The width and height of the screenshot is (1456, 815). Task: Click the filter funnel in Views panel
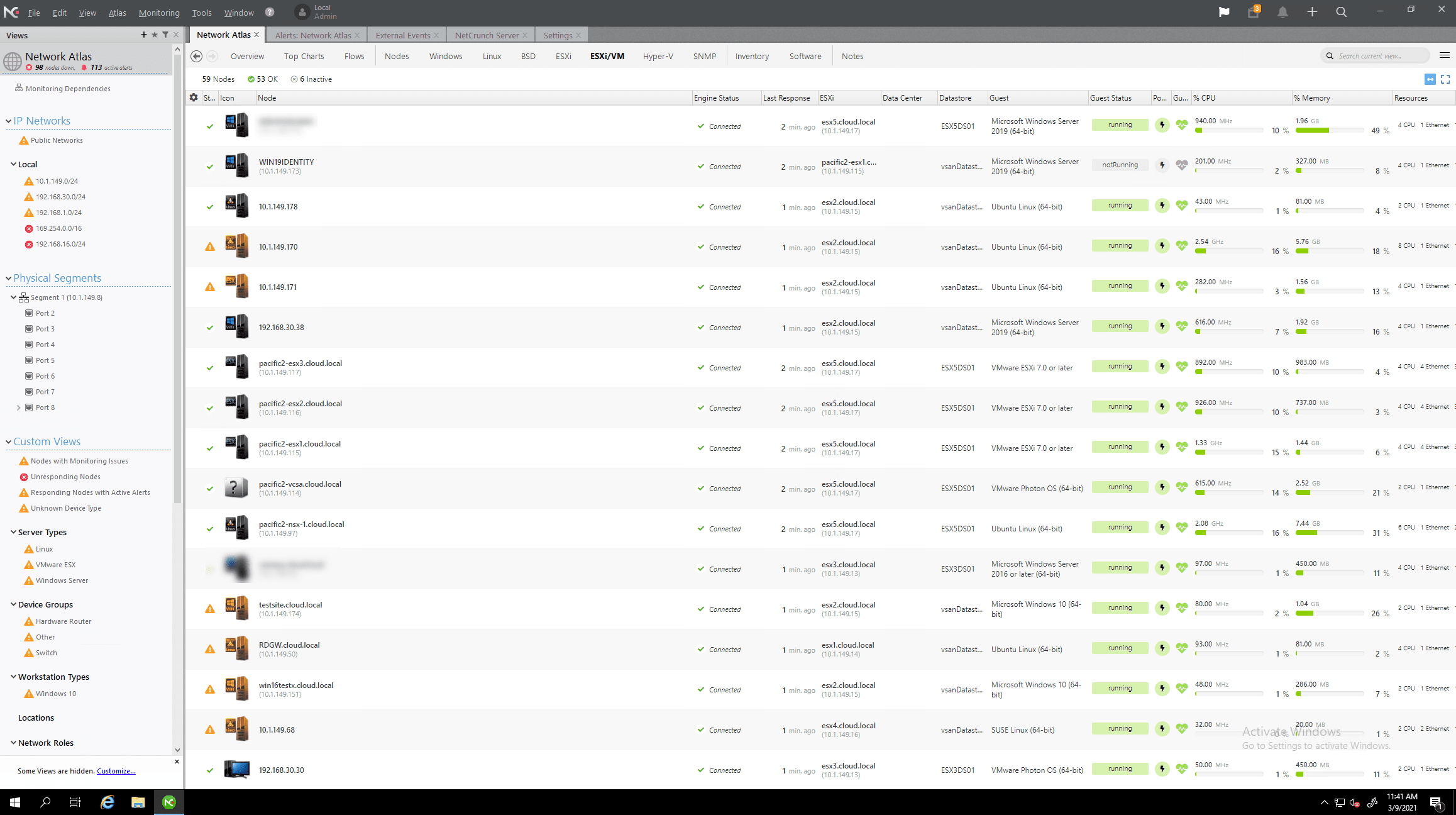click(165, 35)
